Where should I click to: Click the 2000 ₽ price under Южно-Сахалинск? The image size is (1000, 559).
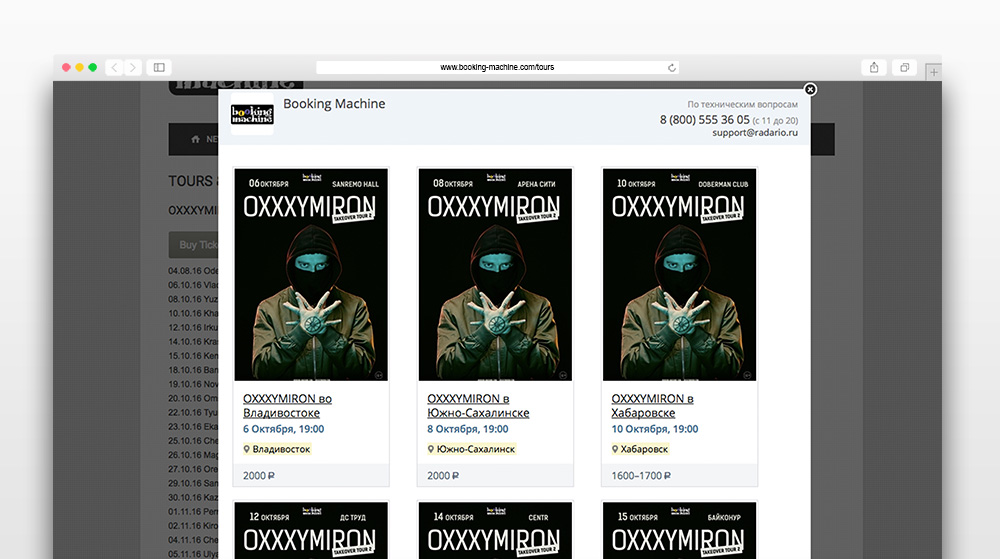pyautogui.click(x=443, y=476)
